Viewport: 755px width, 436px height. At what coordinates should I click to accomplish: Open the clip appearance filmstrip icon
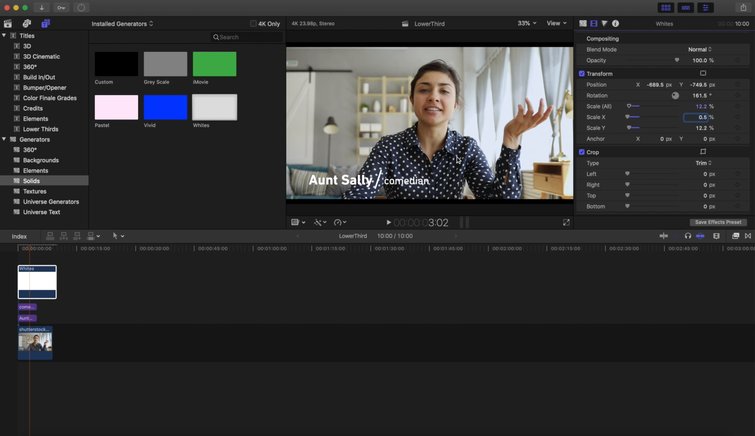coord(716,236)
